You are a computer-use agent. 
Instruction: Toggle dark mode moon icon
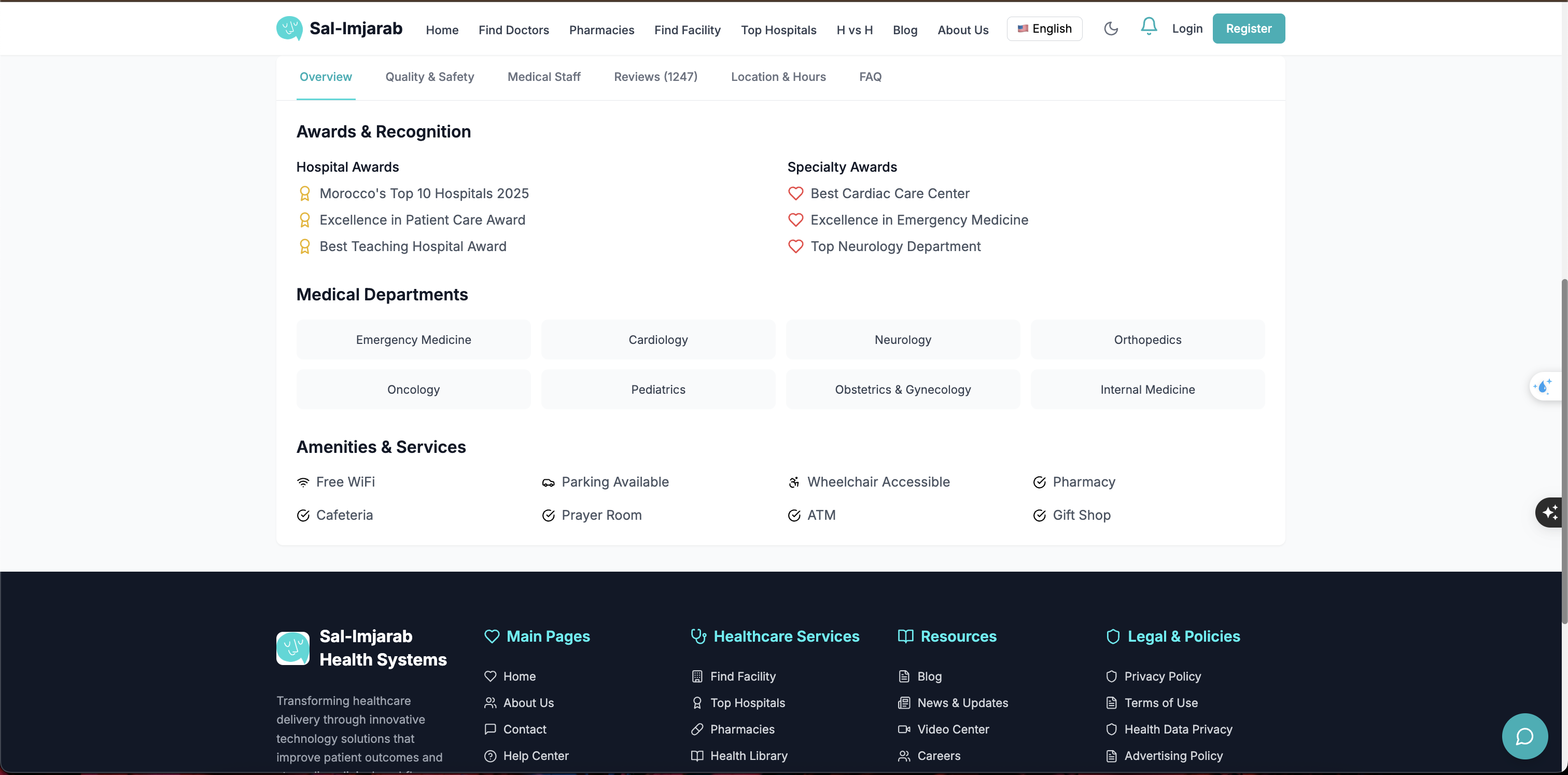(x=1110, y=29)
